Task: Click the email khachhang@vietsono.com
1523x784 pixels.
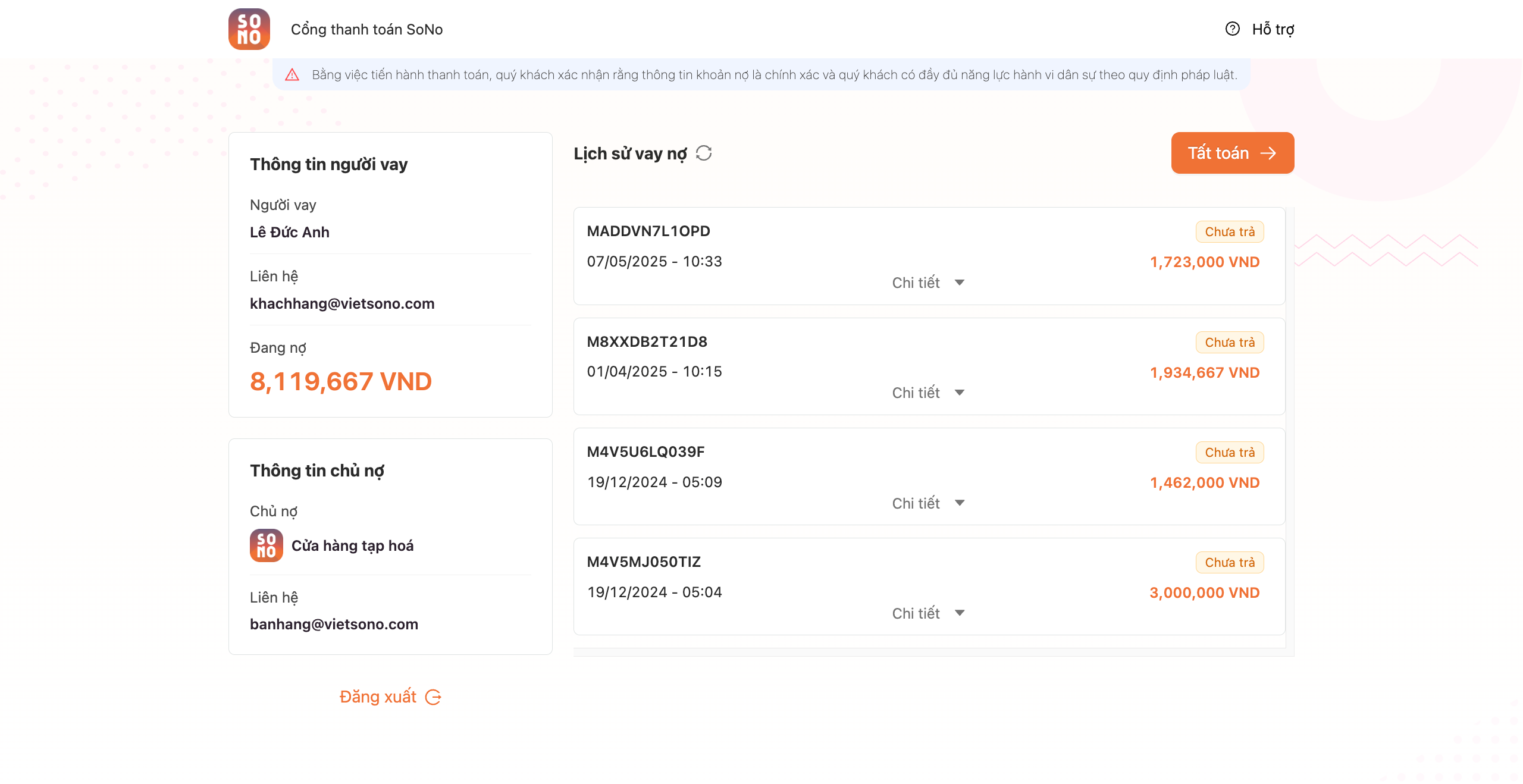Action: click(x=342, y=303)
